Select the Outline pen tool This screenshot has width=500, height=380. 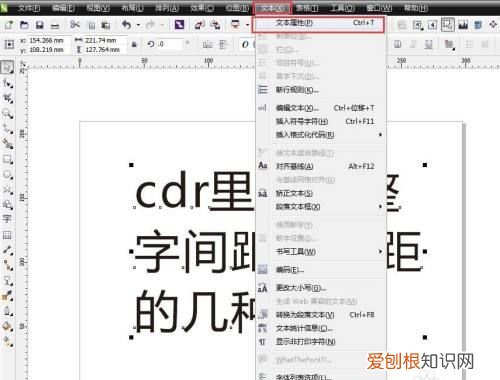(x=7, y=311)
